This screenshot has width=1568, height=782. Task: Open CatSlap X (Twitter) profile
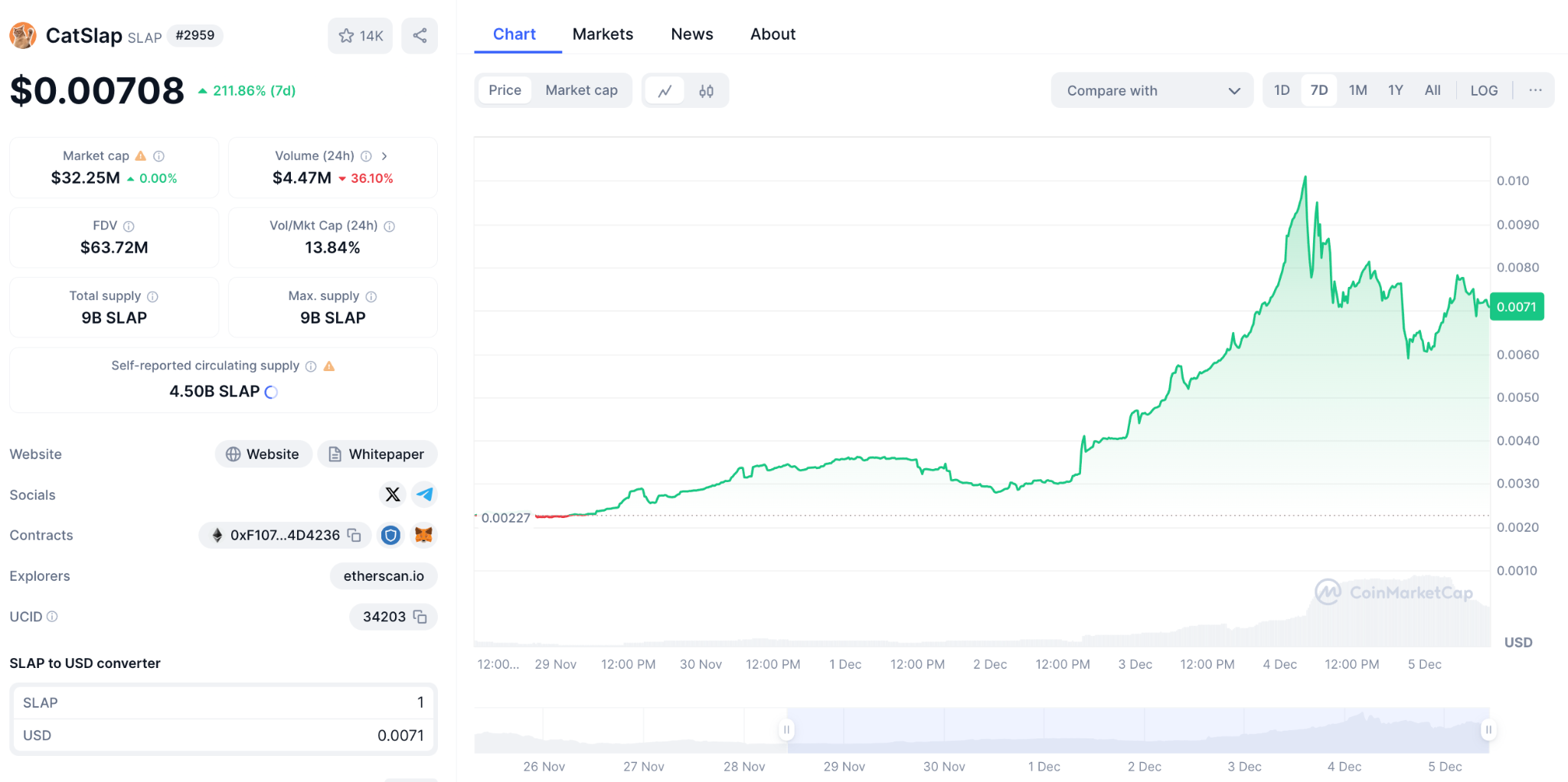[393, 494]
